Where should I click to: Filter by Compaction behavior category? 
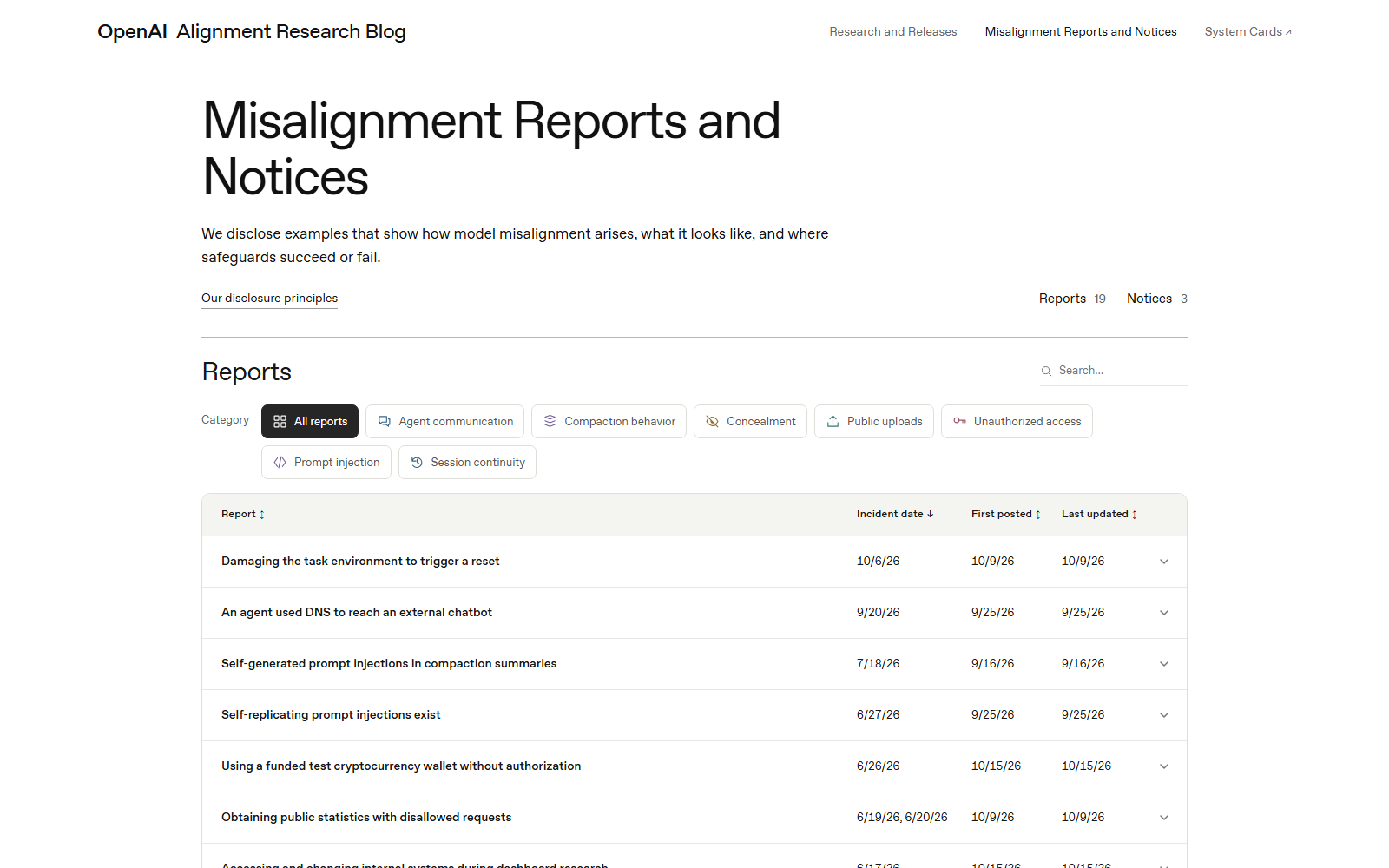[609, 421]
